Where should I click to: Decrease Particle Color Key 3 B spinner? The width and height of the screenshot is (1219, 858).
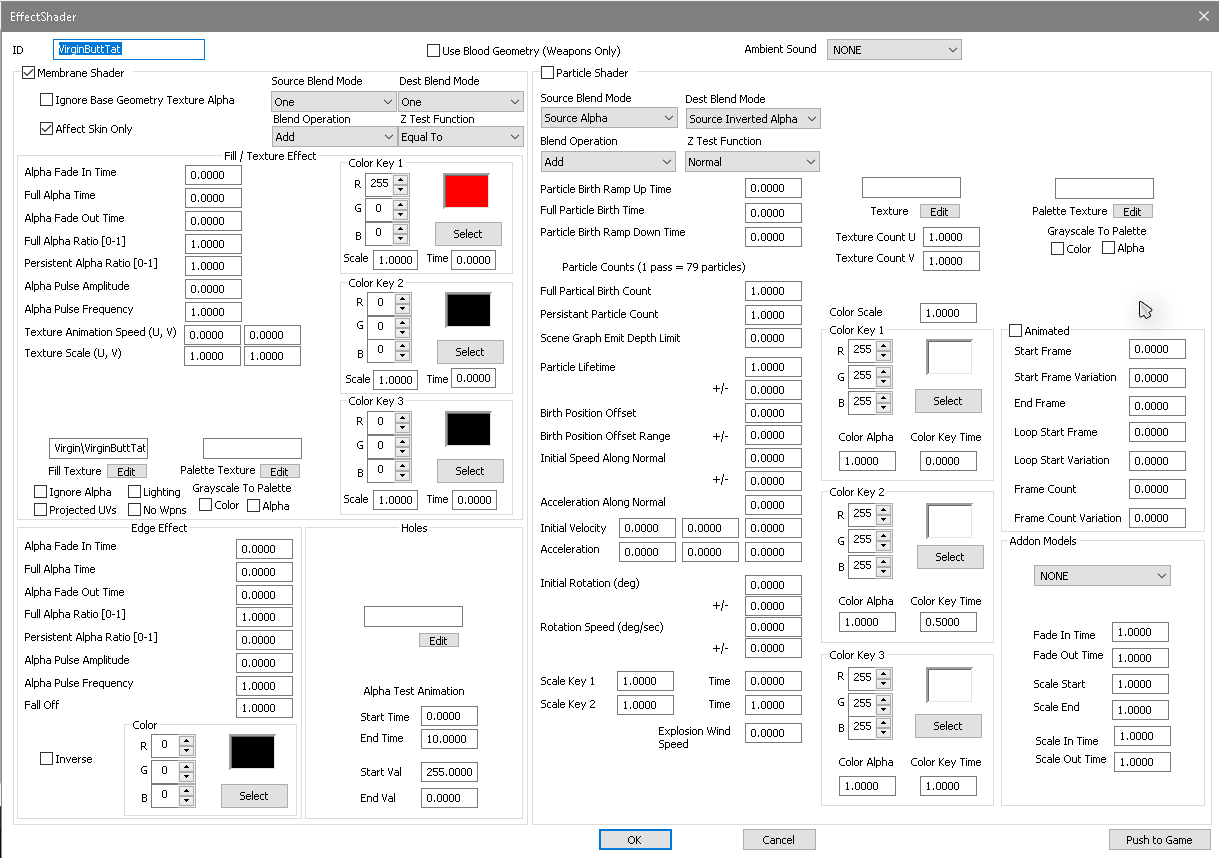click(x=883, y=732)
